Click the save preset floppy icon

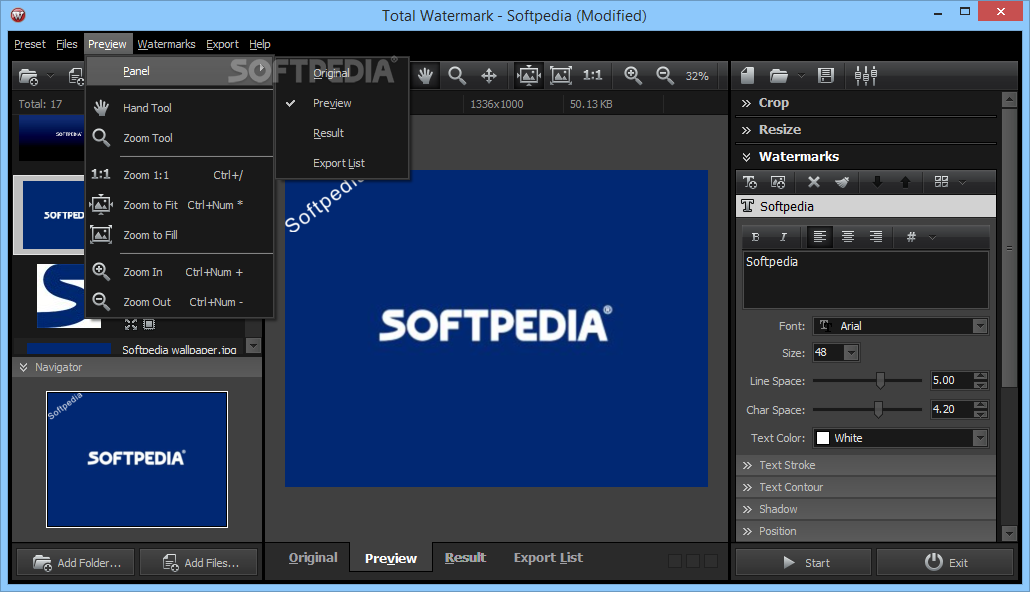[x=826, y=76]
